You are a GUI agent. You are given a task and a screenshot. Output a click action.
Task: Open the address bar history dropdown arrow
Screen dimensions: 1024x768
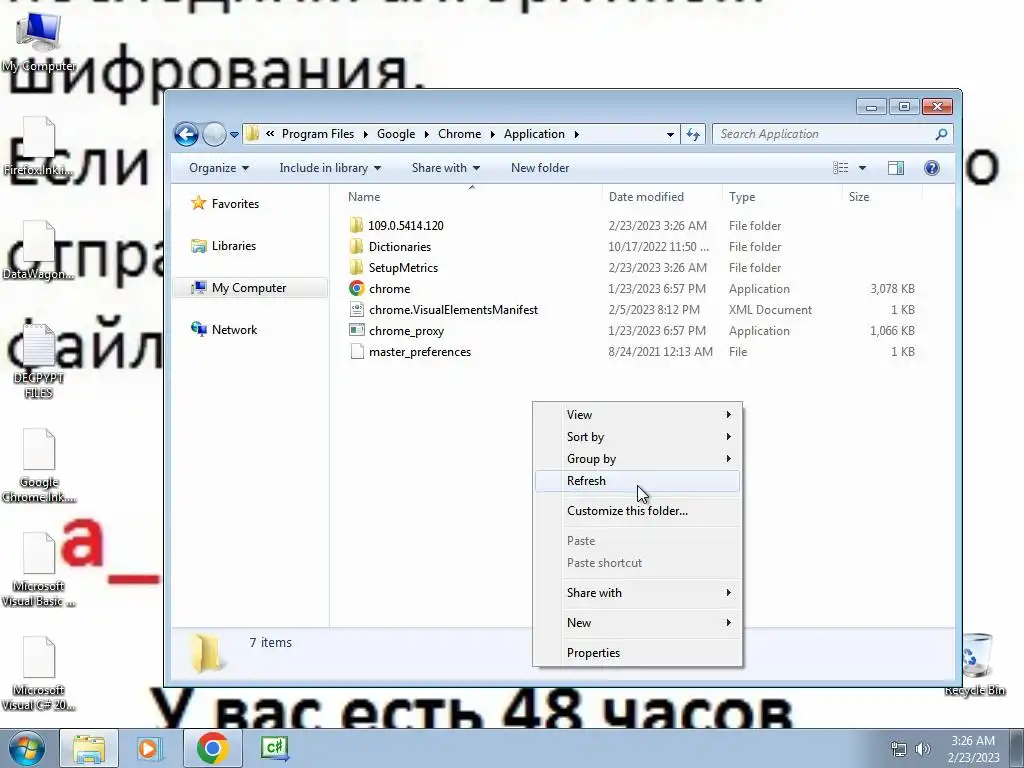tap(670, 135)
